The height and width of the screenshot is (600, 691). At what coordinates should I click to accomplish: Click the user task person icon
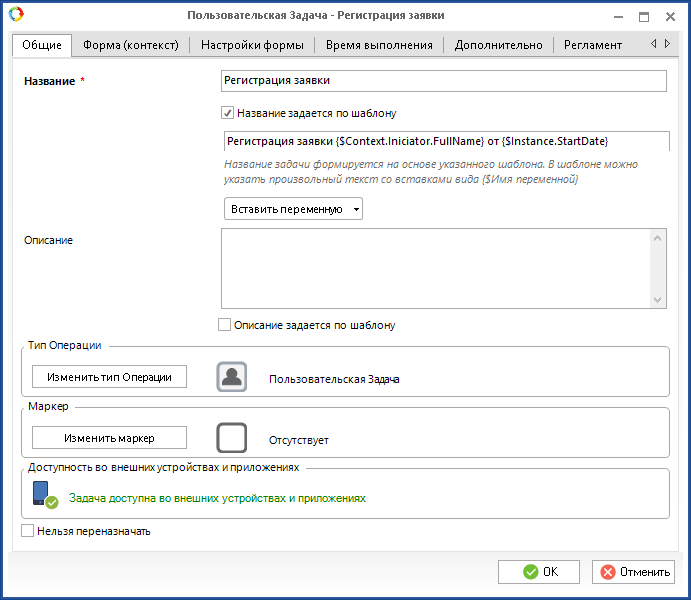click(x=232, y=377)
